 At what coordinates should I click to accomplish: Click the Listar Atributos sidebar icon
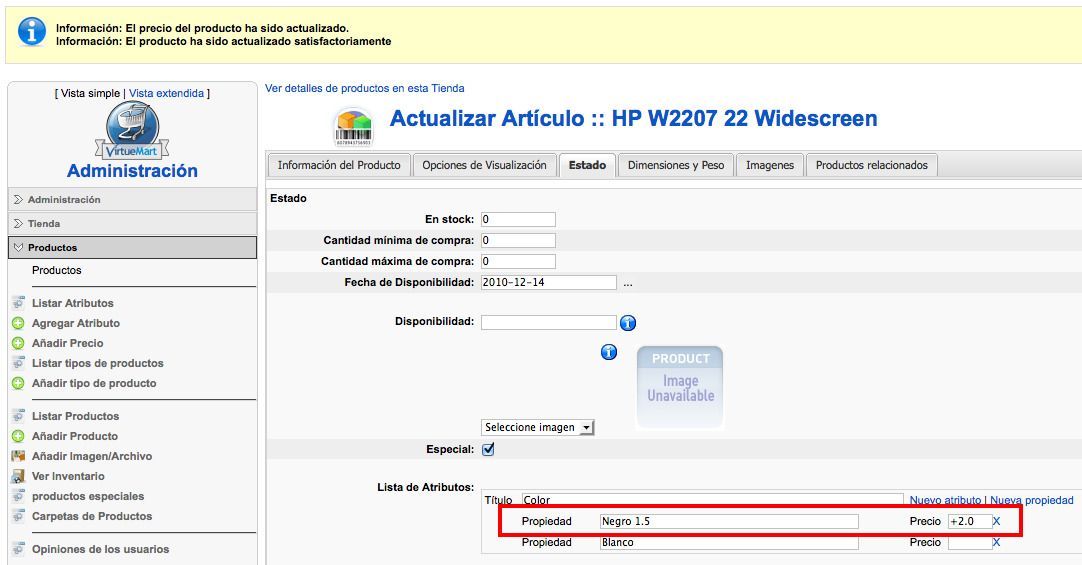pos(19,303)
